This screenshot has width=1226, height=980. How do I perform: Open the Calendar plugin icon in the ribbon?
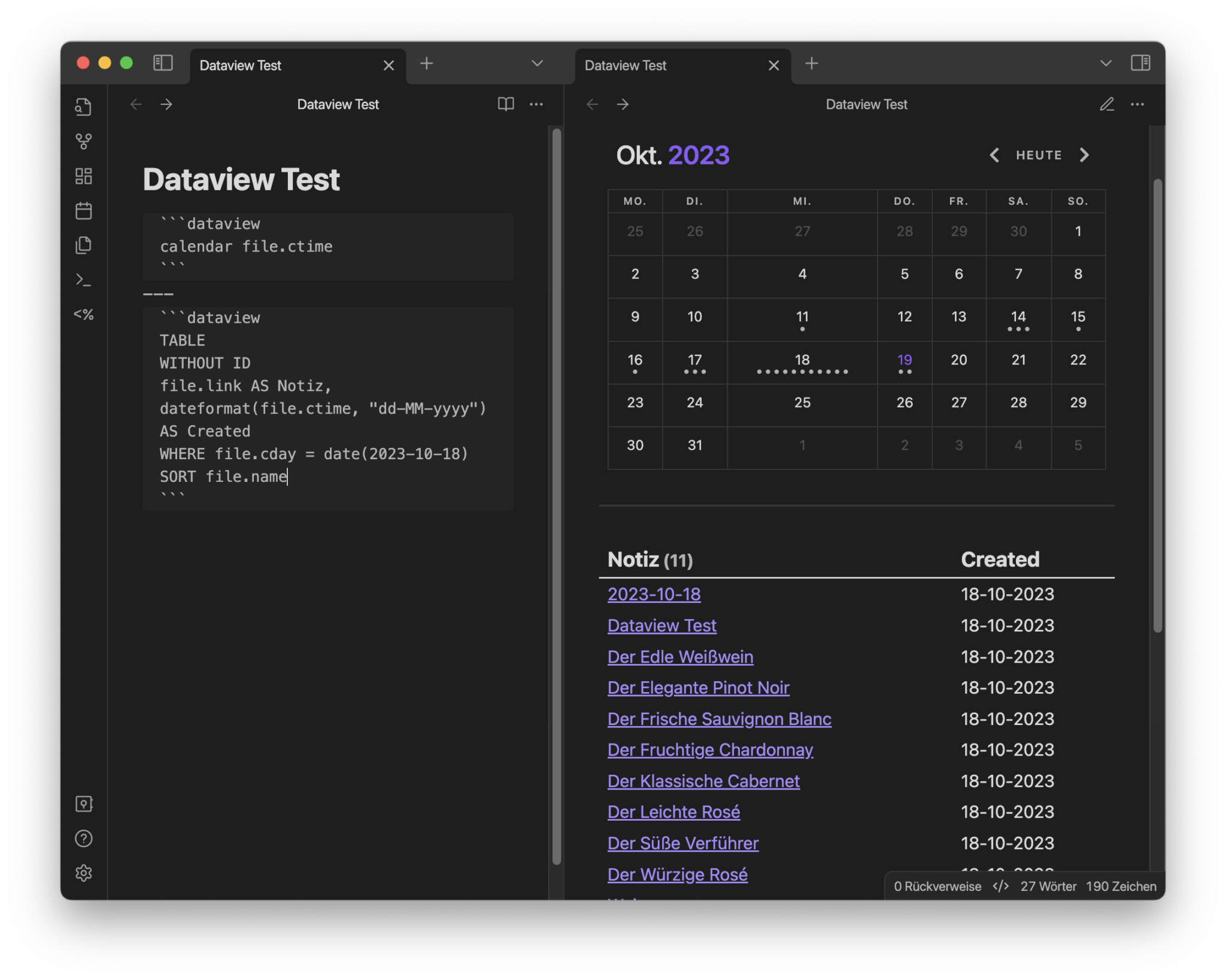pyautogui.click(x=84, y=211)
